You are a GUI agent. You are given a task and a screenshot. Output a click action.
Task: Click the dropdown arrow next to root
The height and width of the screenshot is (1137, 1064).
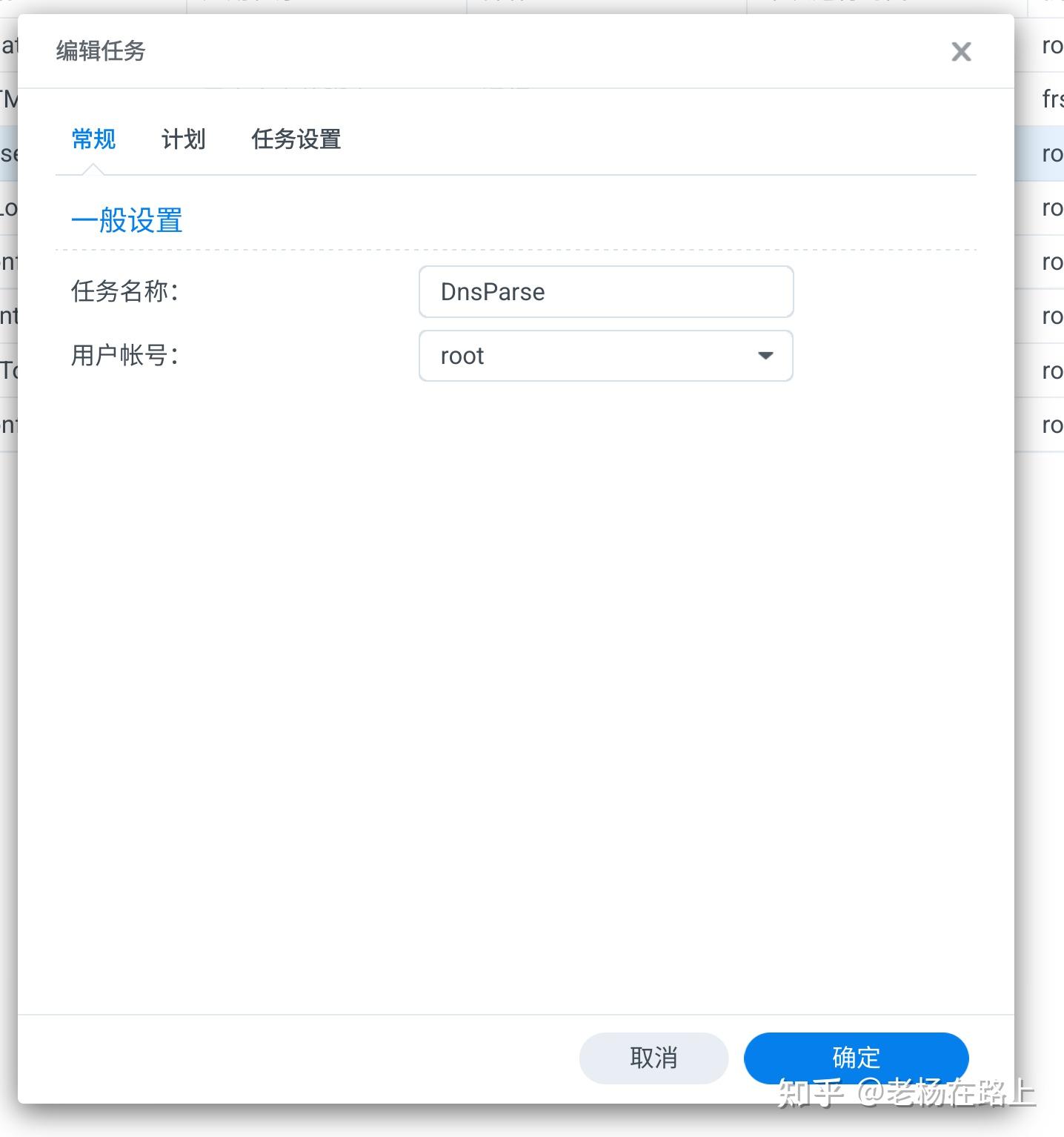coord(765,356)
